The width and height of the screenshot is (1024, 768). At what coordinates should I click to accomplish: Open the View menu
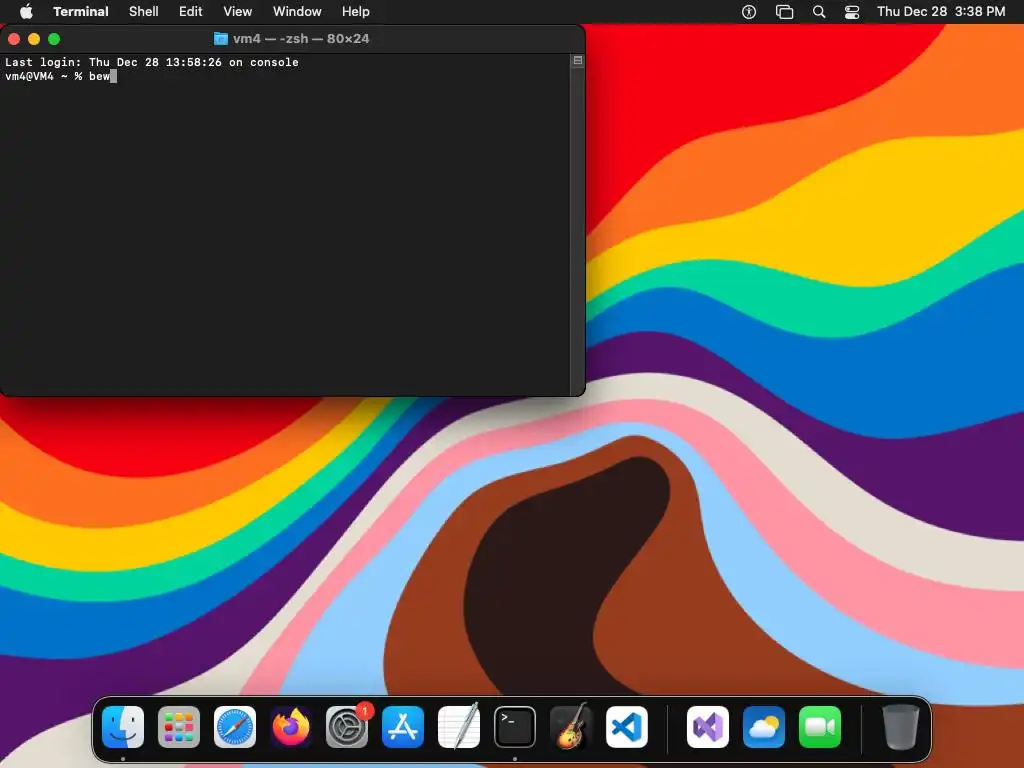[238, 12]
